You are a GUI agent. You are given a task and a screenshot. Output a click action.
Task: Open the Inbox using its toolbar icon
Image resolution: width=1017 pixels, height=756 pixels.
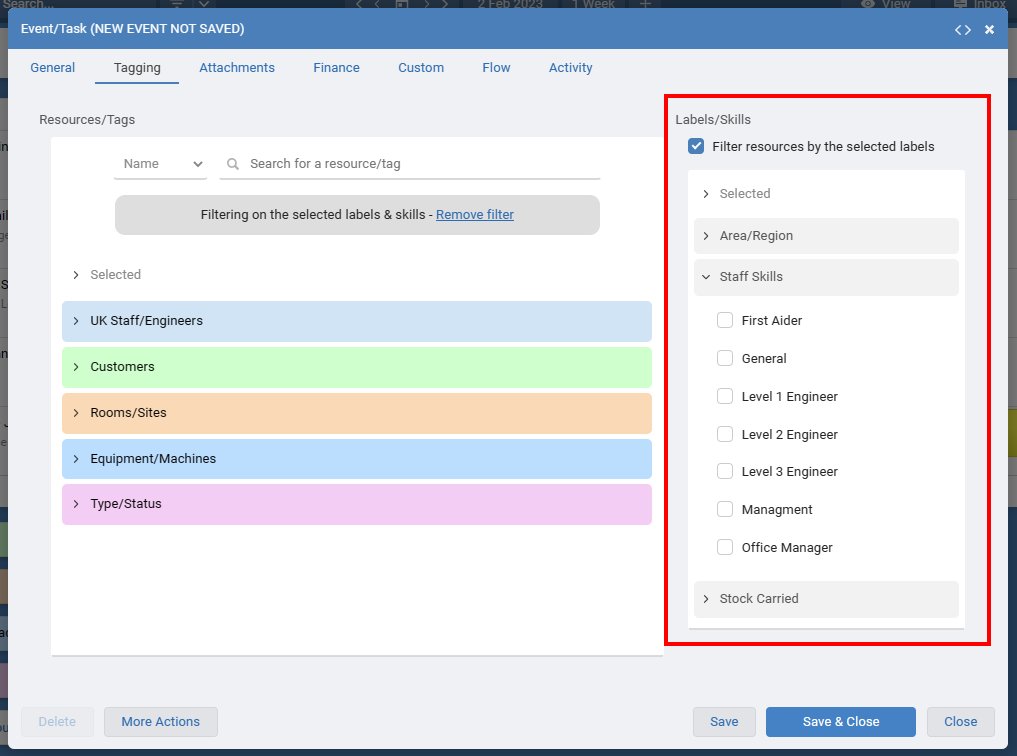(961, 5)
